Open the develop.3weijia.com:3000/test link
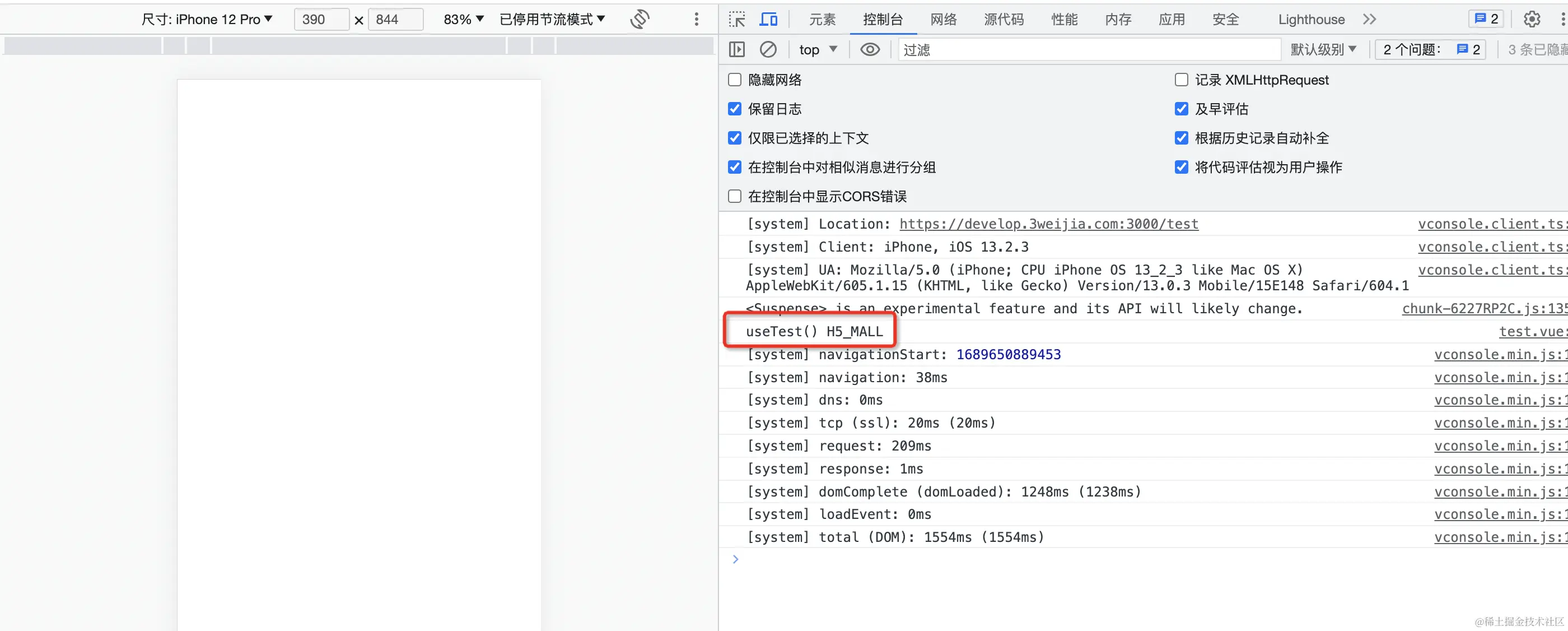Image resolution: width=1568 pixels, height=631 pixels. pos(1049,224)
